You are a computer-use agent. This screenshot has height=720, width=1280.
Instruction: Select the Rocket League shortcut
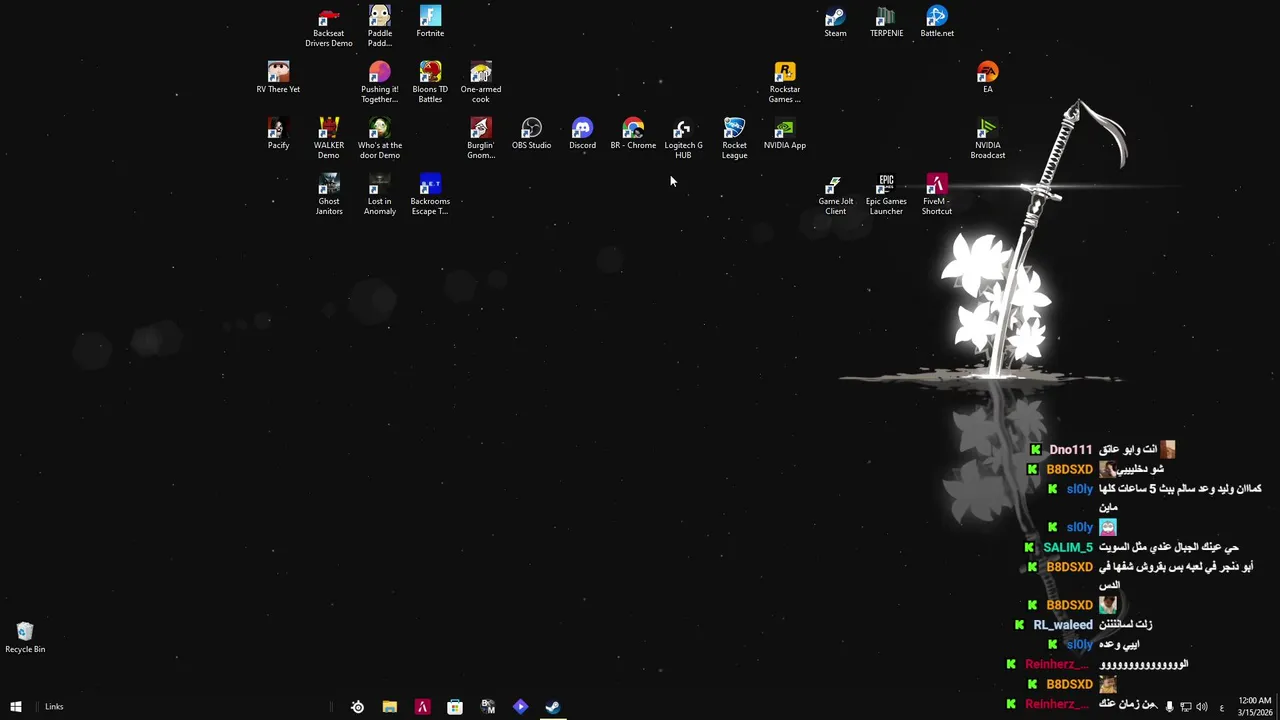[x=735, y=139]
